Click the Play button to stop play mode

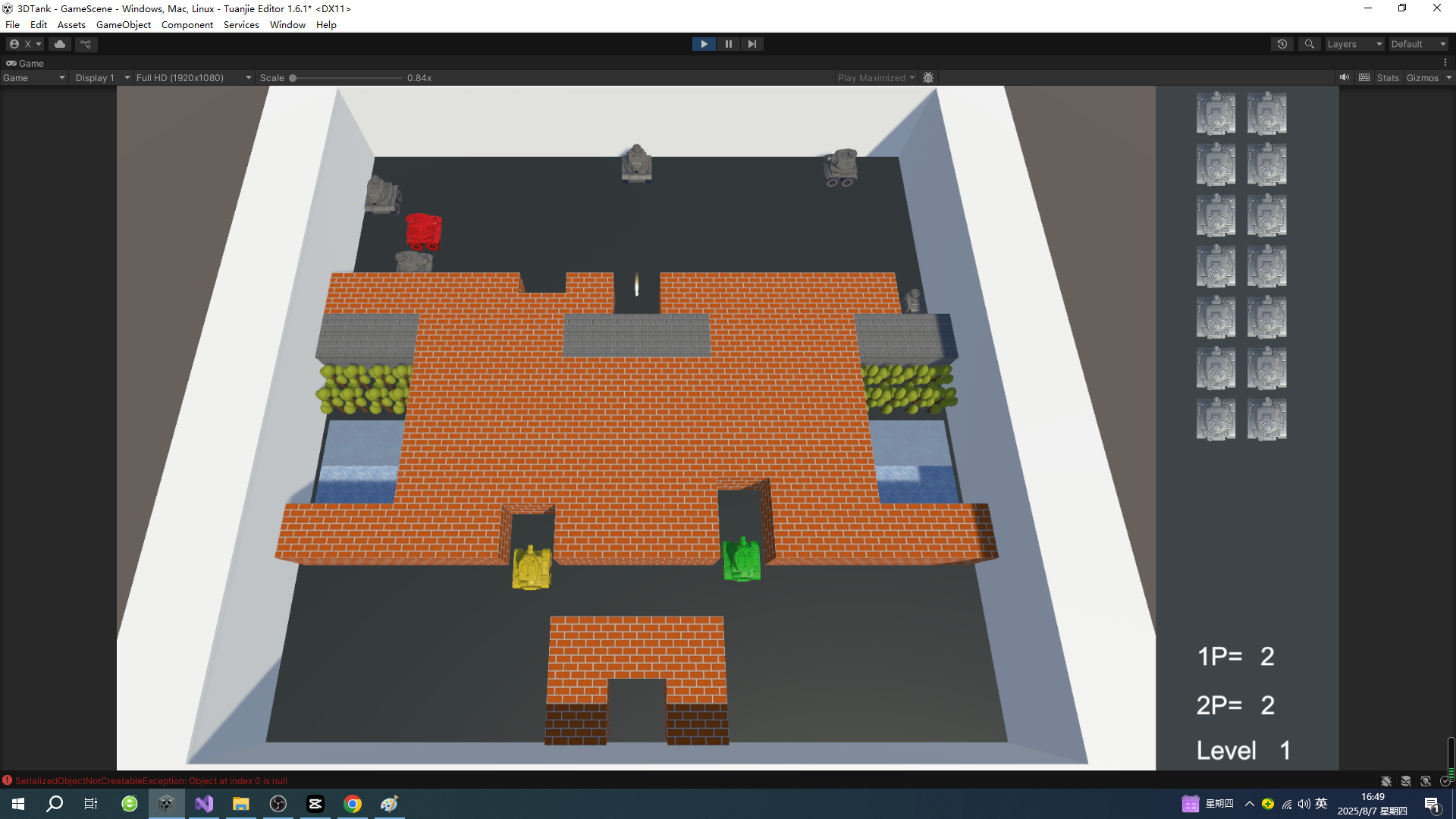pyautogui.click(x=704, y=44)
